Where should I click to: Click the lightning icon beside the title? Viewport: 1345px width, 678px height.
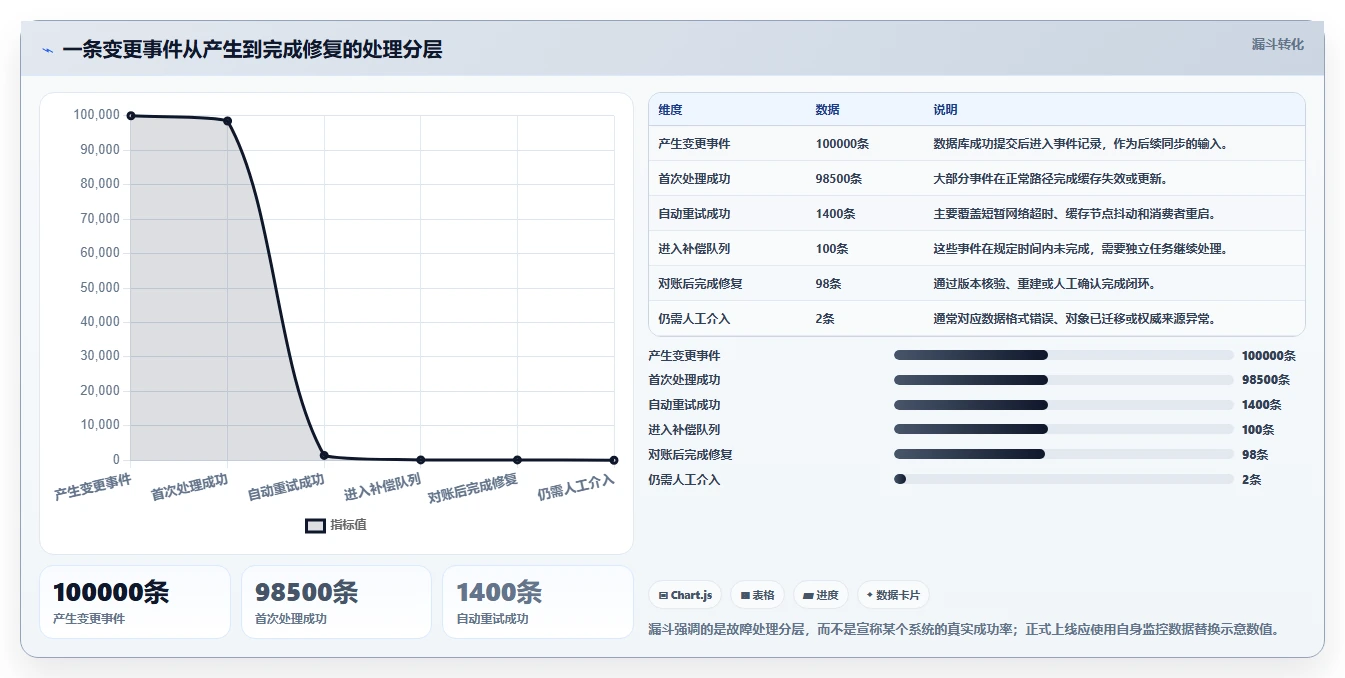point(47,50)
